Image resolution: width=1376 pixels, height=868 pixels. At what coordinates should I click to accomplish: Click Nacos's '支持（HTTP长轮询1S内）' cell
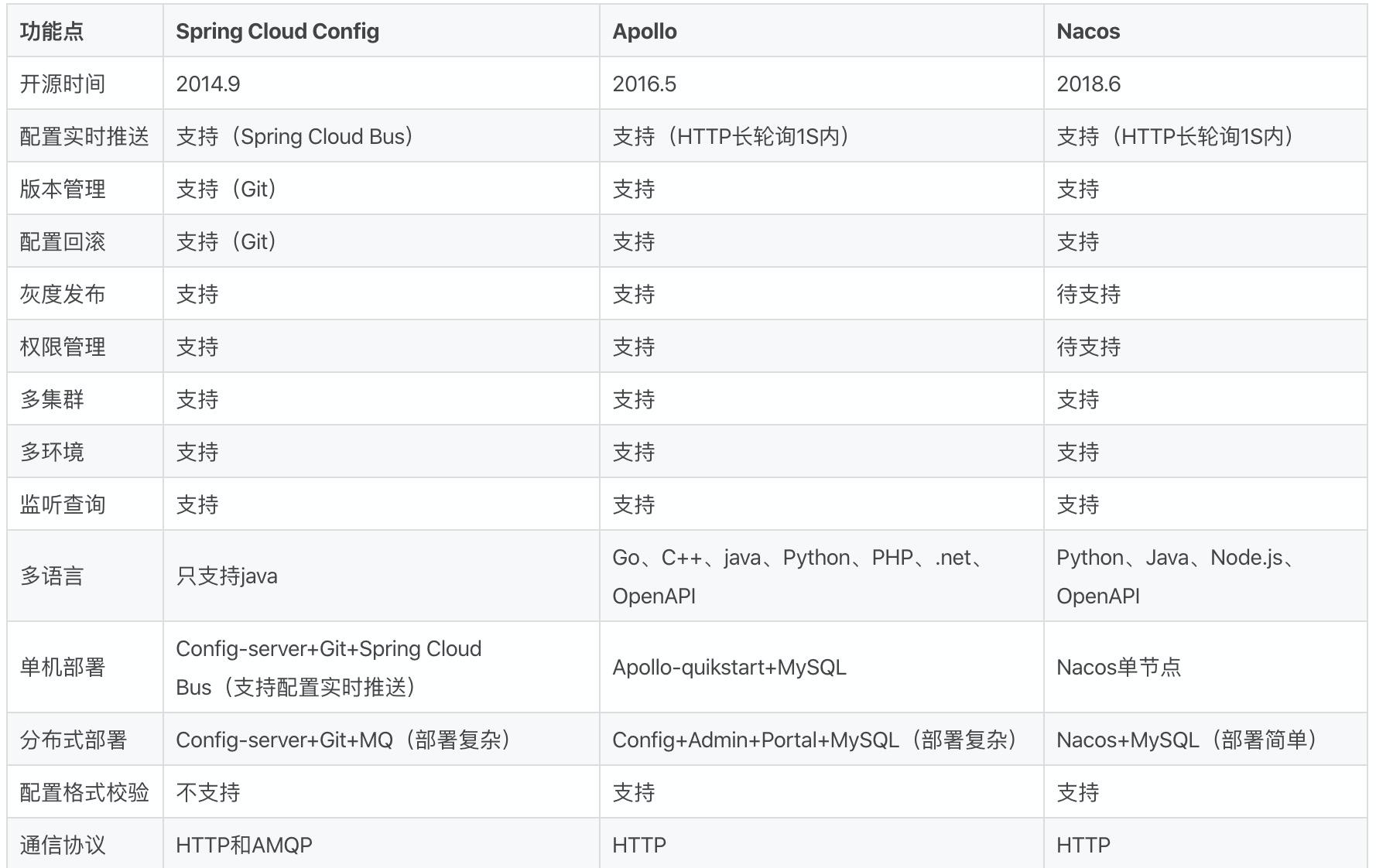tap(1206, 136)
